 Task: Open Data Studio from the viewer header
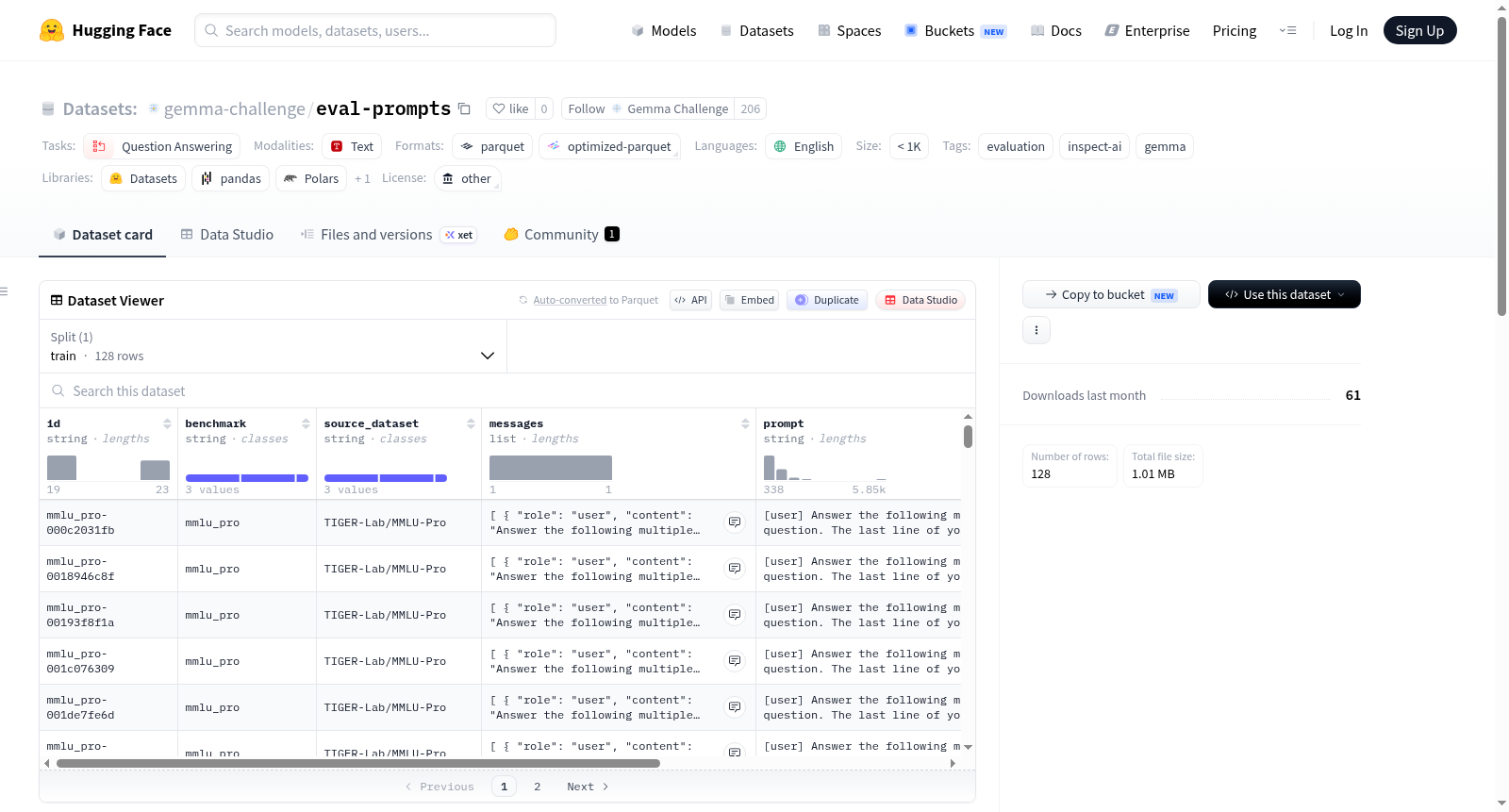(x=920, y=300)
